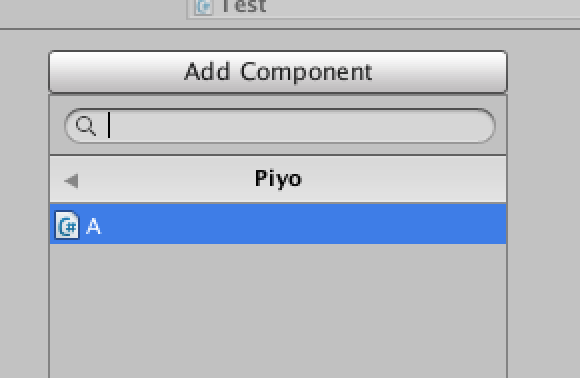Select the A script component
Image resolution: width=580 pixels, height=378 pixels.
click(x=278, y=224)
